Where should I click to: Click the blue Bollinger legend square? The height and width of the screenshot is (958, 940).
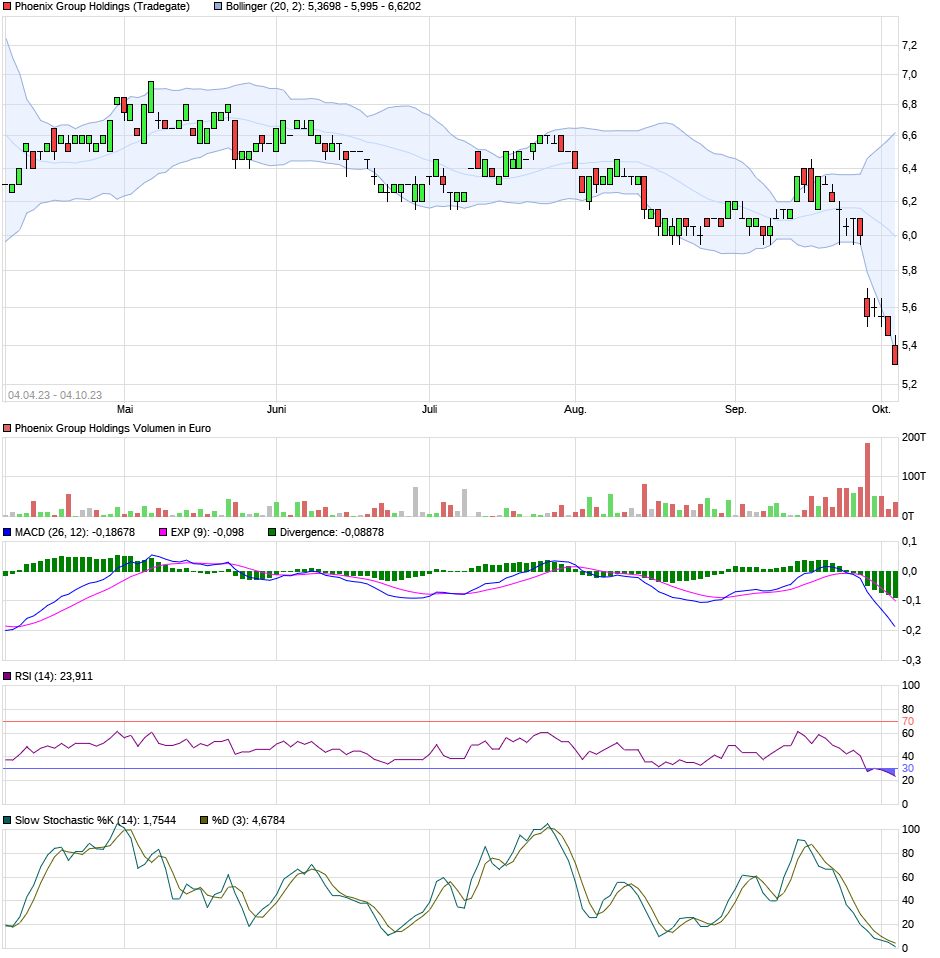(x=218, y=6)
